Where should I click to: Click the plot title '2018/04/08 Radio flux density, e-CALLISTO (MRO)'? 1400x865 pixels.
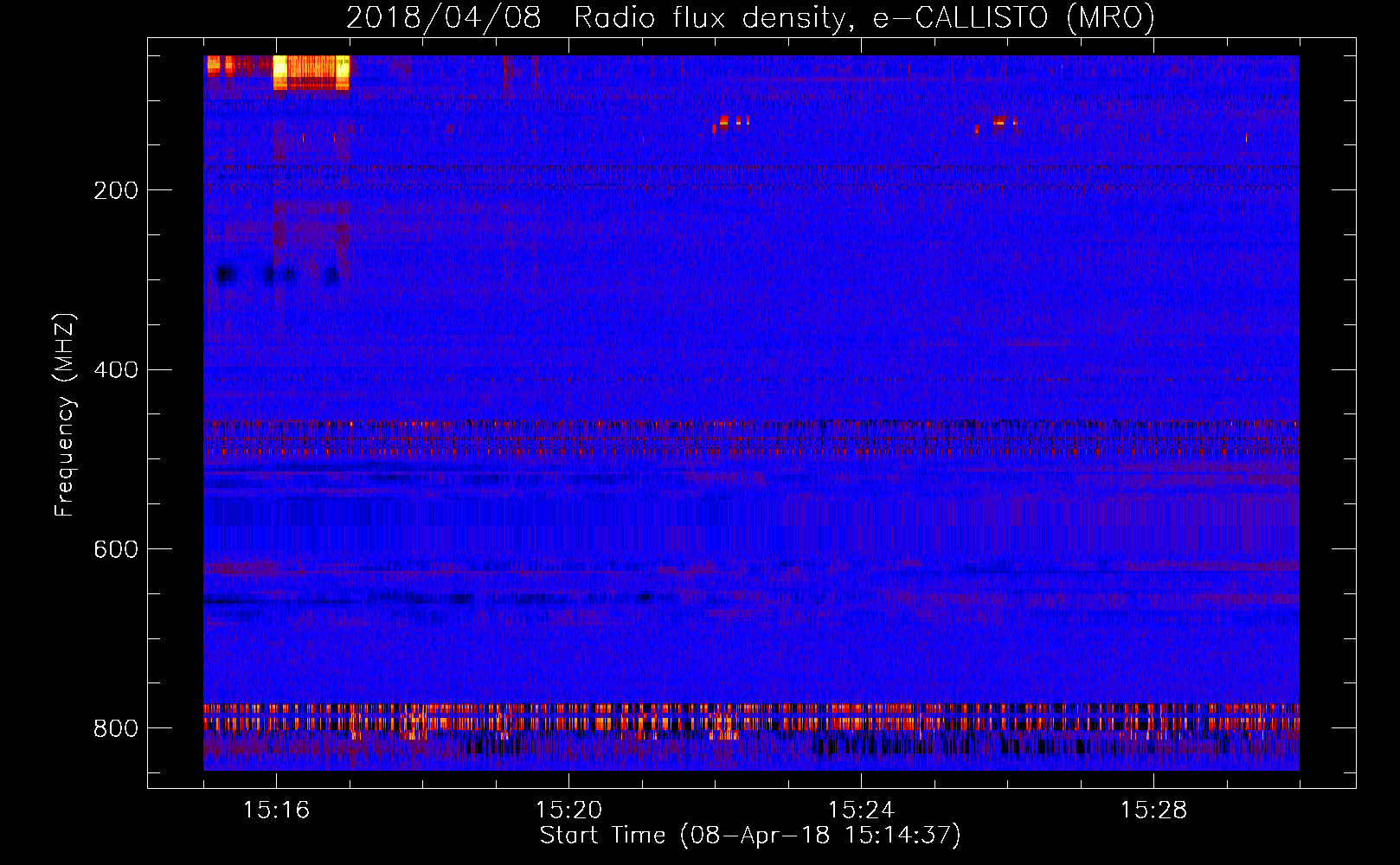pos(750,17)
